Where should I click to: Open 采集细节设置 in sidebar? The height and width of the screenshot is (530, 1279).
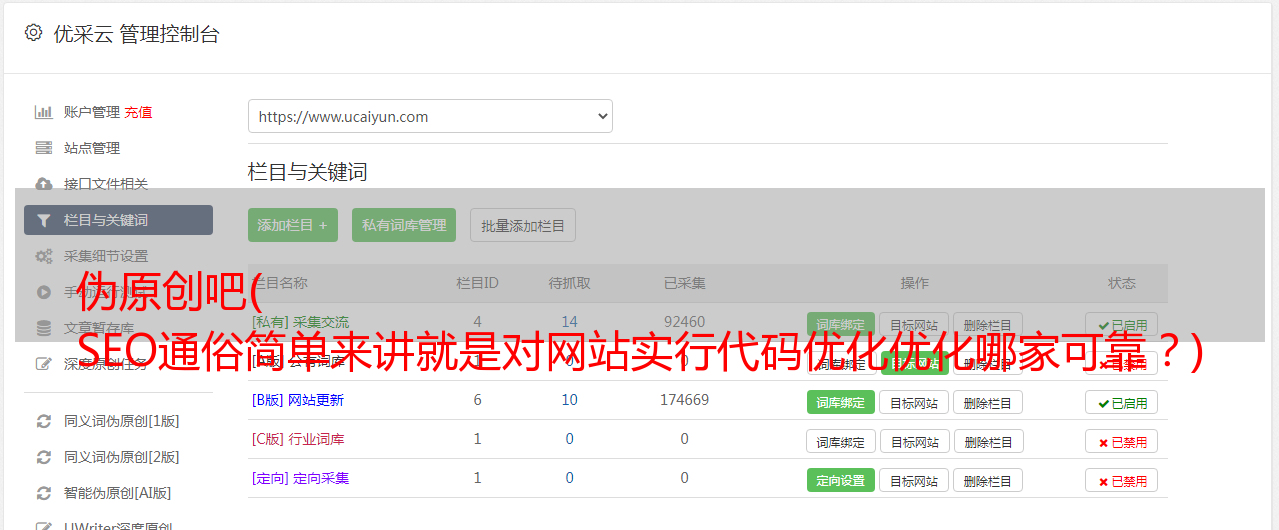[106, 256]
